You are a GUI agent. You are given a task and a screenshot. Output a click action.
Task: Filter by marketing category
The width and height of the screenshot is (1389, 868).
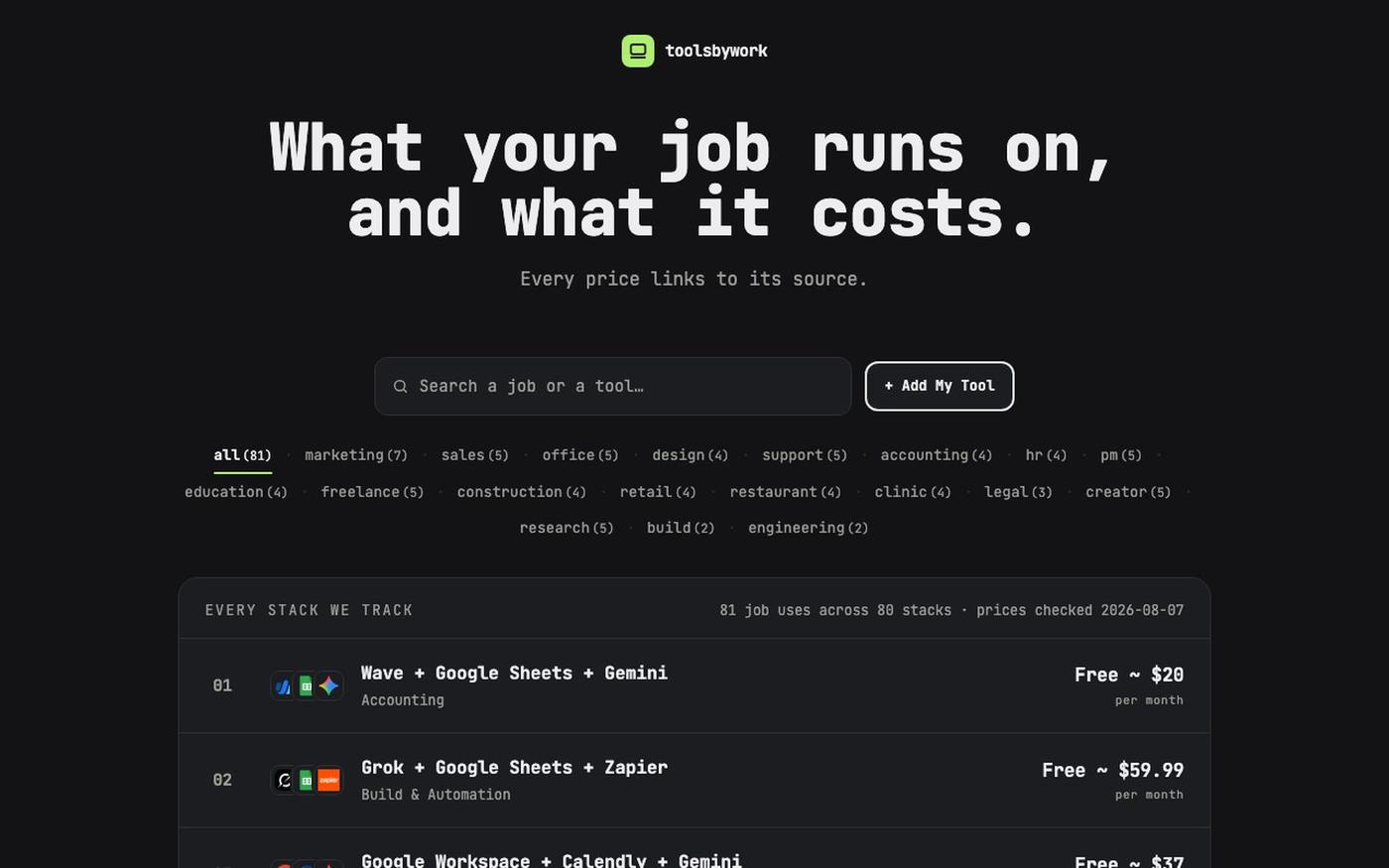[x=356, y=455]
